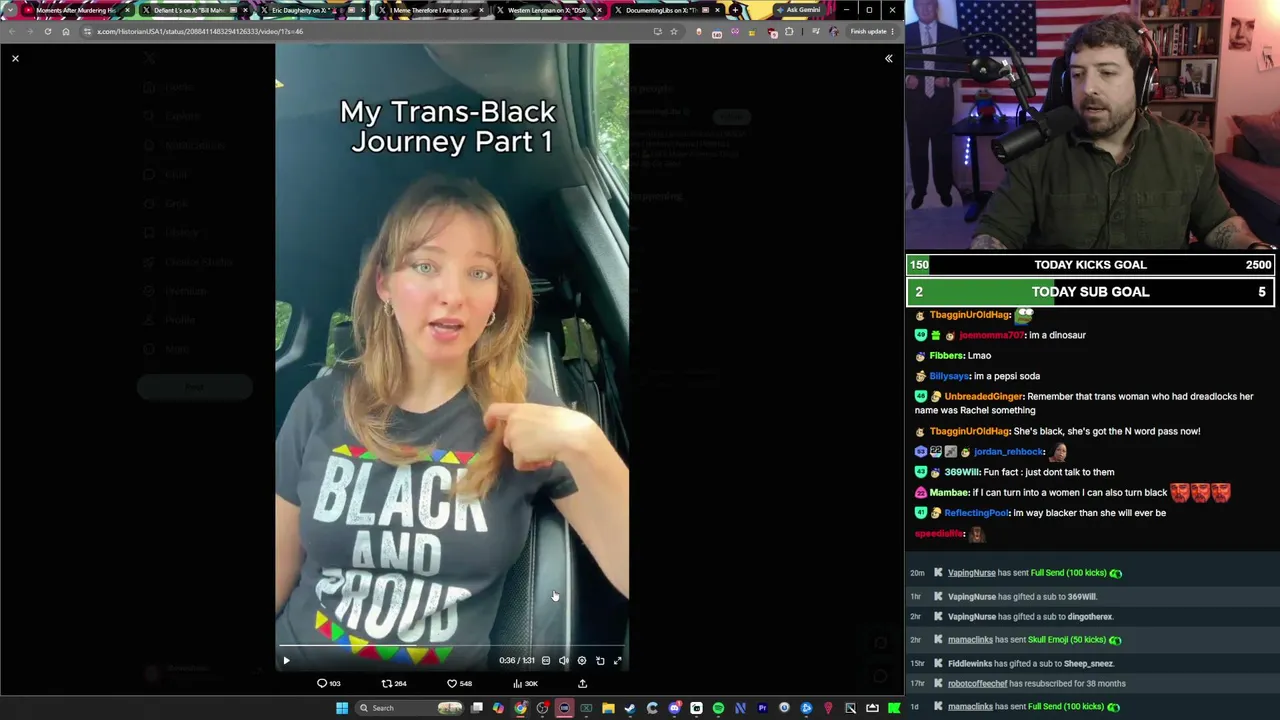Click the Today Sub Goal progress bar
This screenshot has width=1280, height=720.
[1091, 292]
